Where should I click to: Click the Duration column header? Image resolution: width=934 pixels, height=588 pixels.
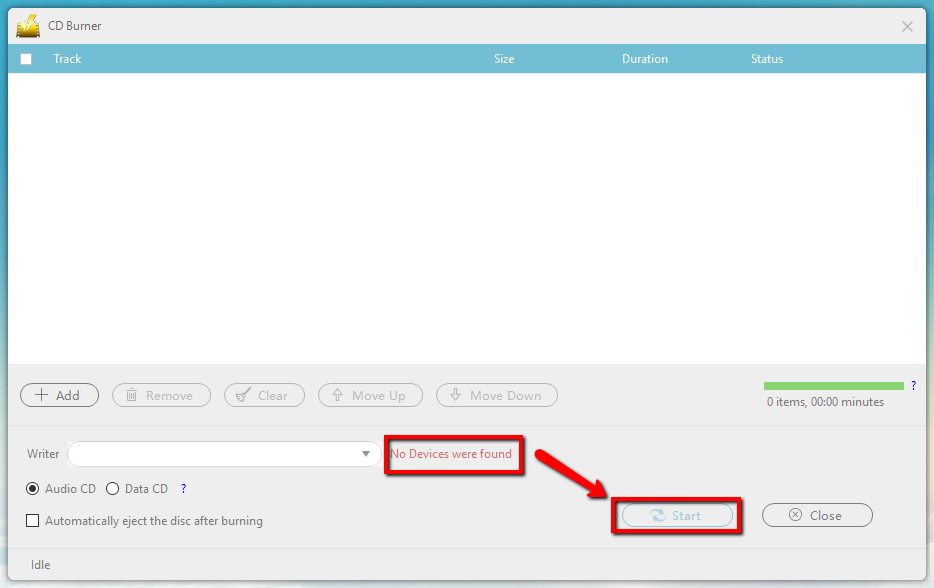click(x=644, y=59)
